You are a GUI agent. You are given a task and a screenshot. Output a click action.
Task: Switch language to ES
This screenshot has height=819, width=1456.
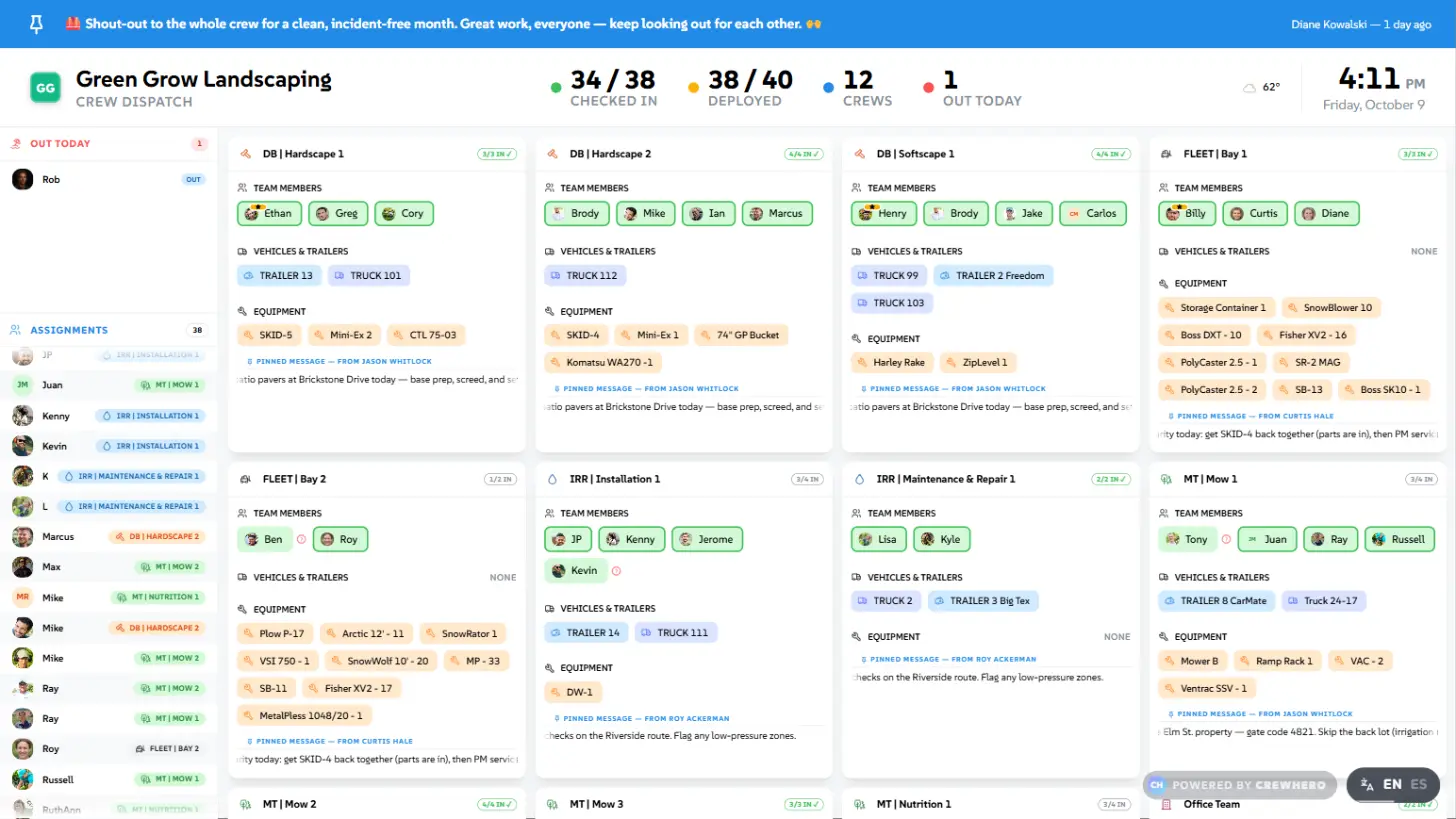click(x=1418, y=785)
